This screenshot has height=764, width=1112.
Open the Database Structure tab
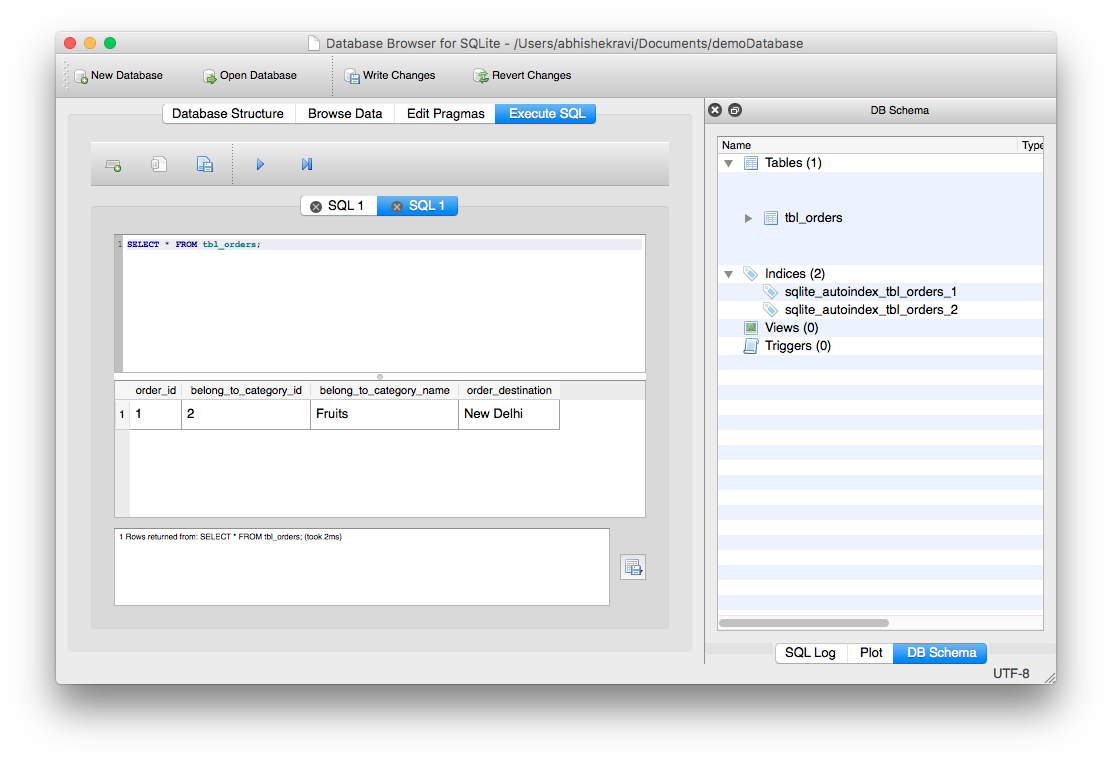(228, 114)
